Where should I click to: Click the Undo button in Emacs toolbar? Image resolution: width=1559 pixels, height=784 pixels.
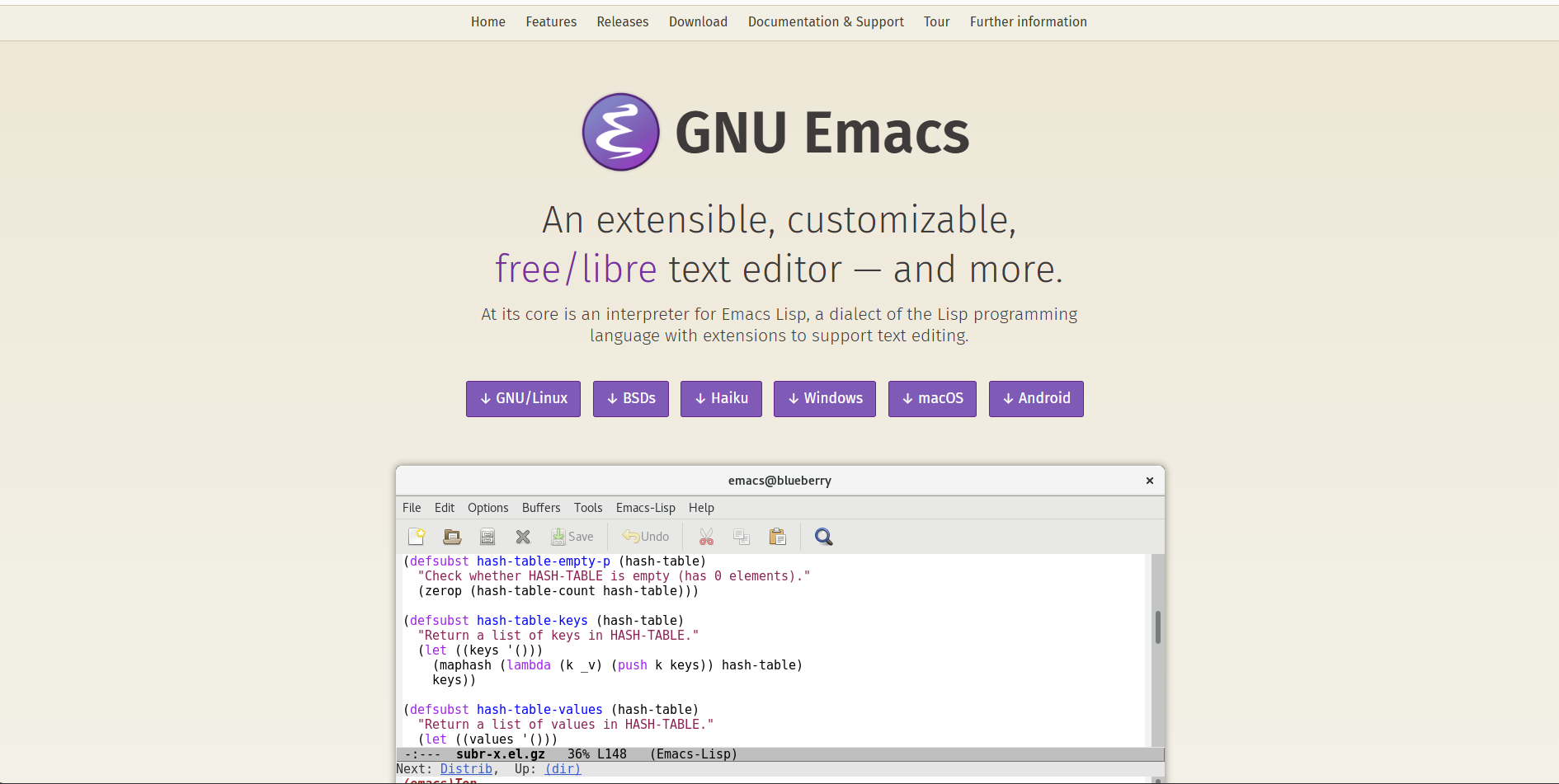coord(646,537)
